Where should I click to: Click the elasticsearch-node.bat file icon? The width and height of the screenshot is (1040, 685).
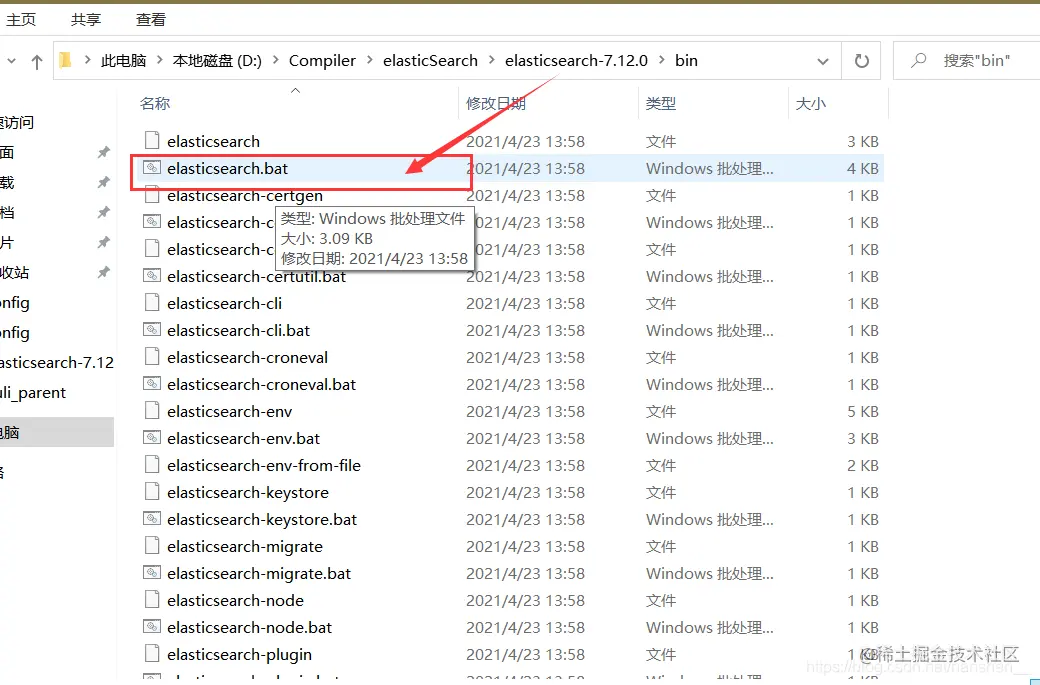pos(152,627)
